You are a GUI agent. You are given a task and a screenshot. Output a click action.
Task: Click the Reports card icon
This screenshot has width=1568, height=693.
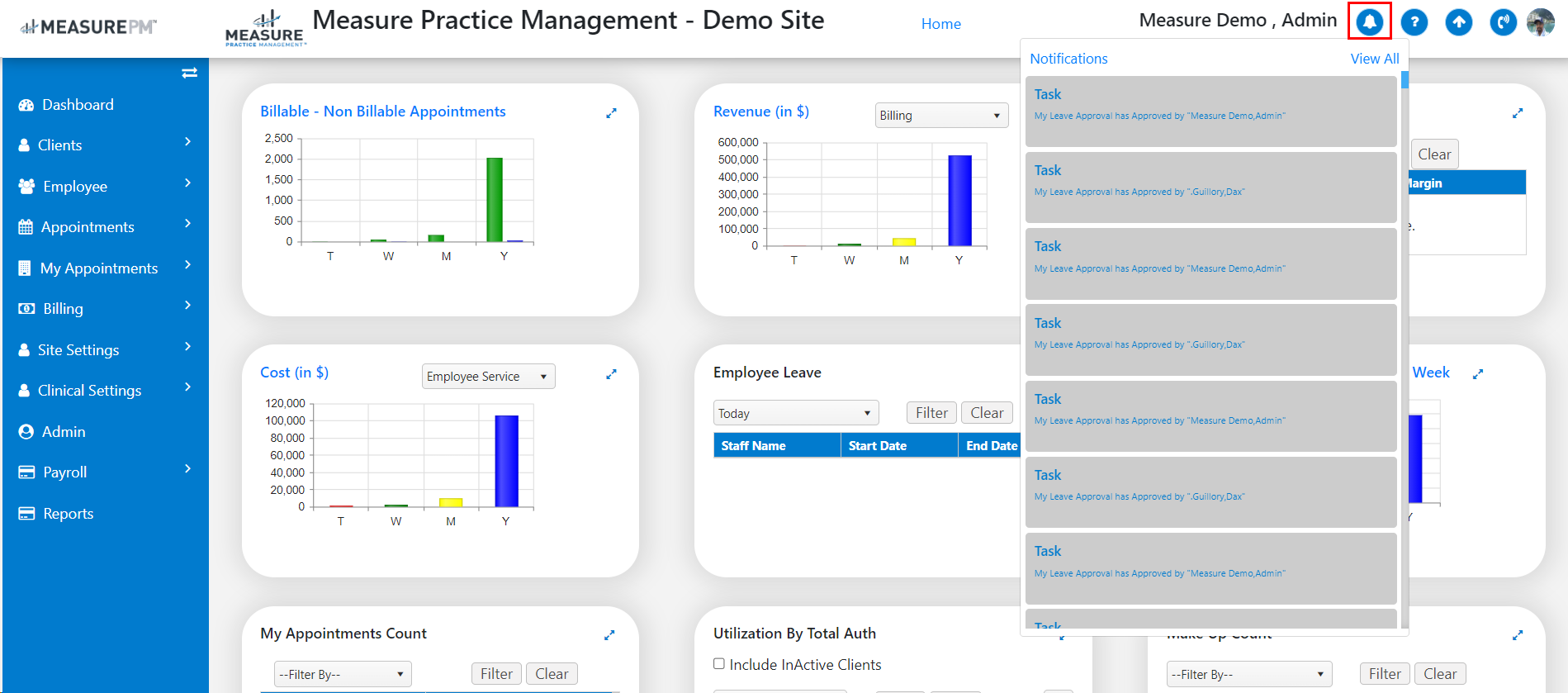click(x=26, y=514)
